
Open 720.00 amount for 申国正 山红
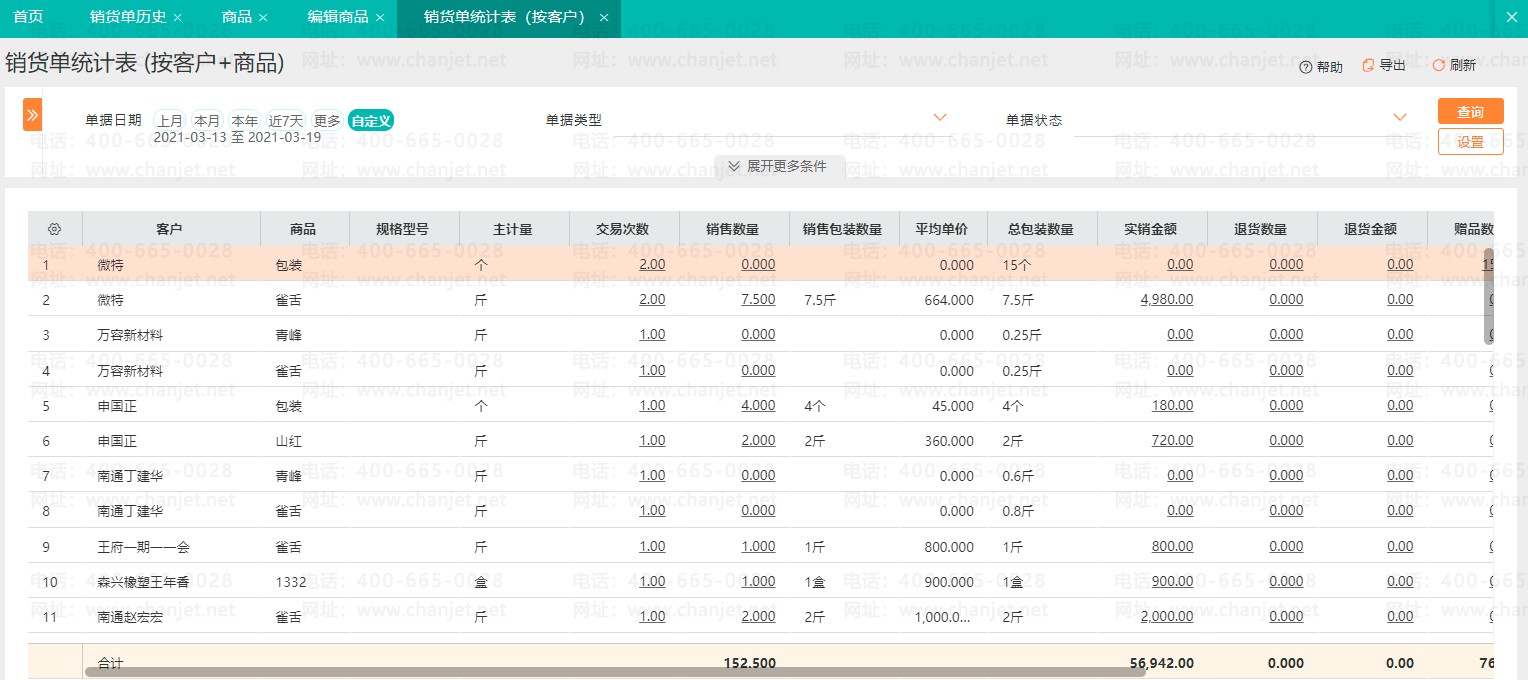pos(1172,441)
